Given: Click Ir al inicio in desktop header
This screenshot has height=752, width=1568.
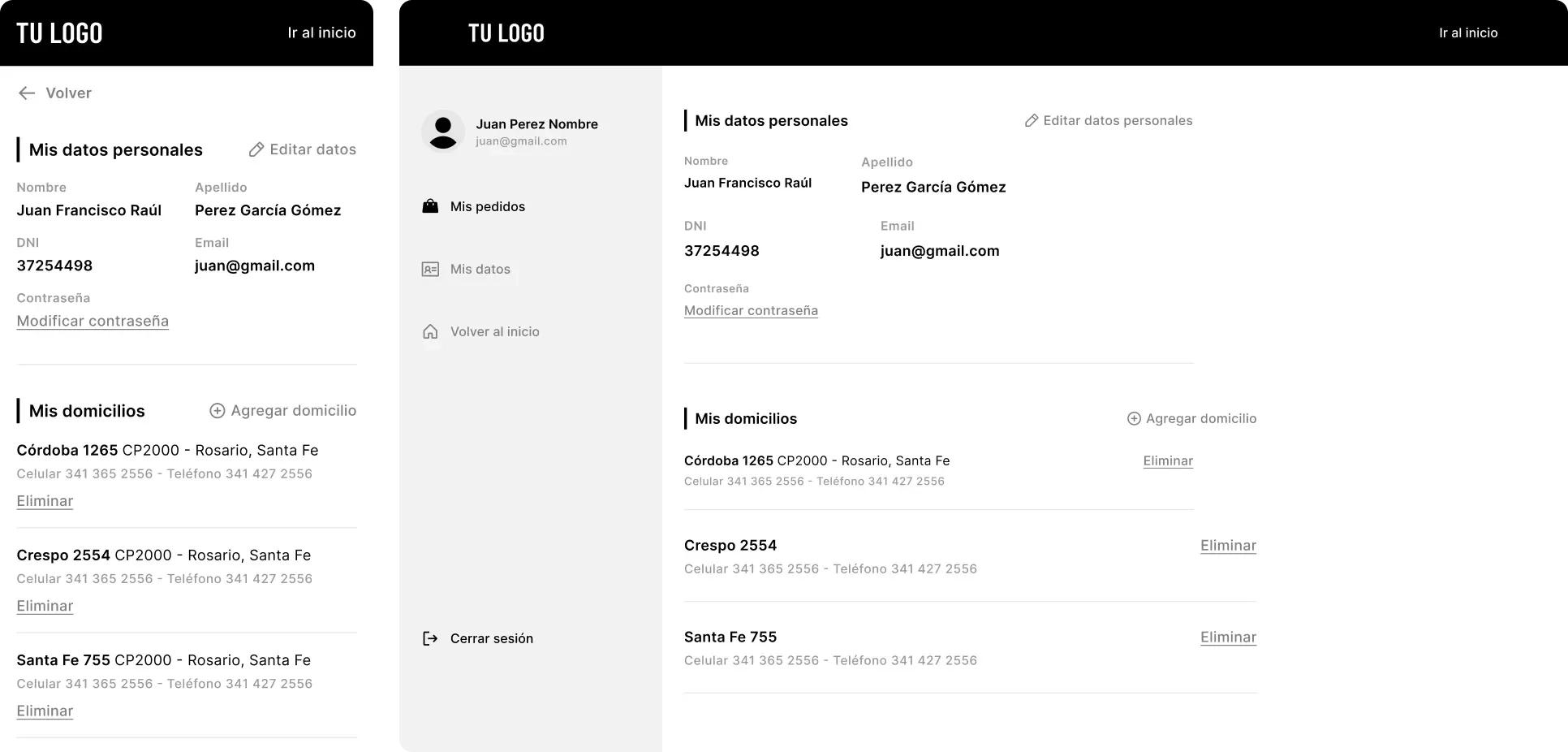Looking at the screenshot, I should point(1468,33).
